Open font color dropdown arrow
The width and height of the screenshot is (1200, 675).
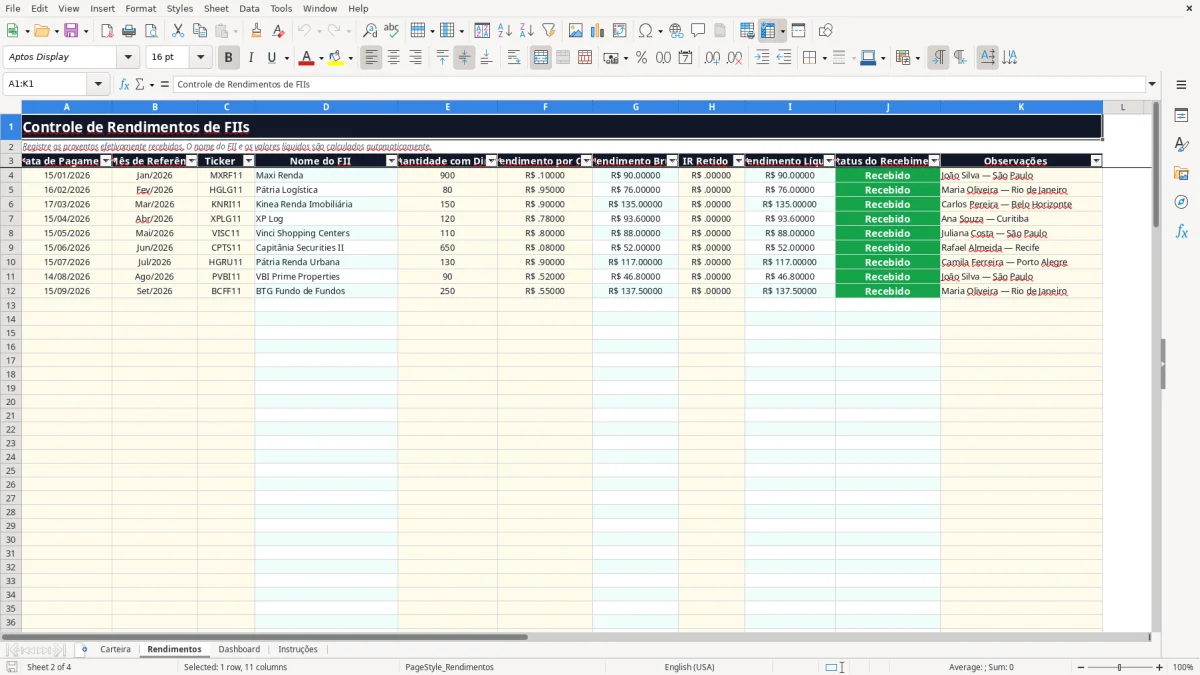pos(320,59)
